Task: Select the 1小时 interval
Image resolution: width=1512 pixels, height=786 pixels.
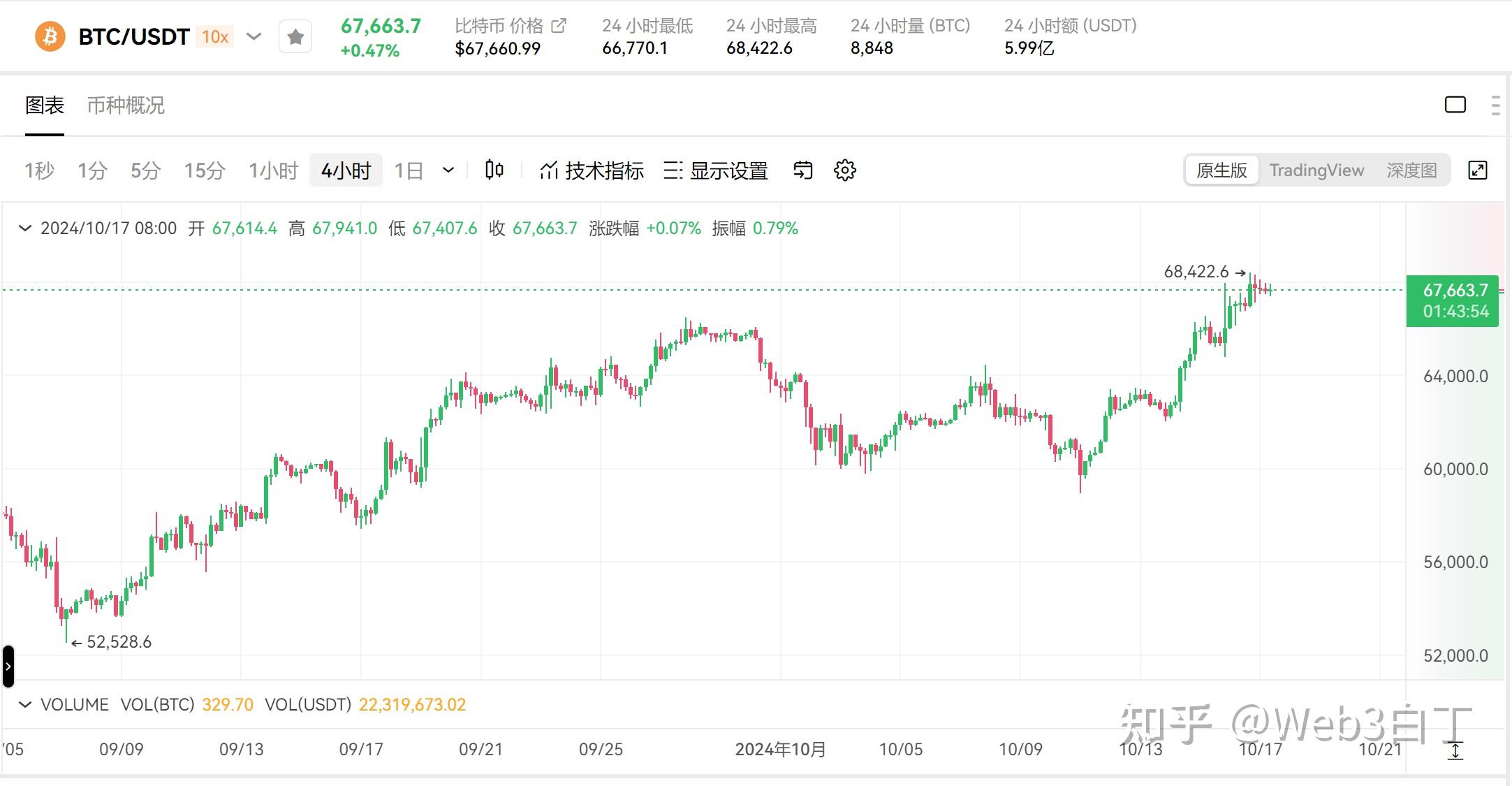Action: 273,170
